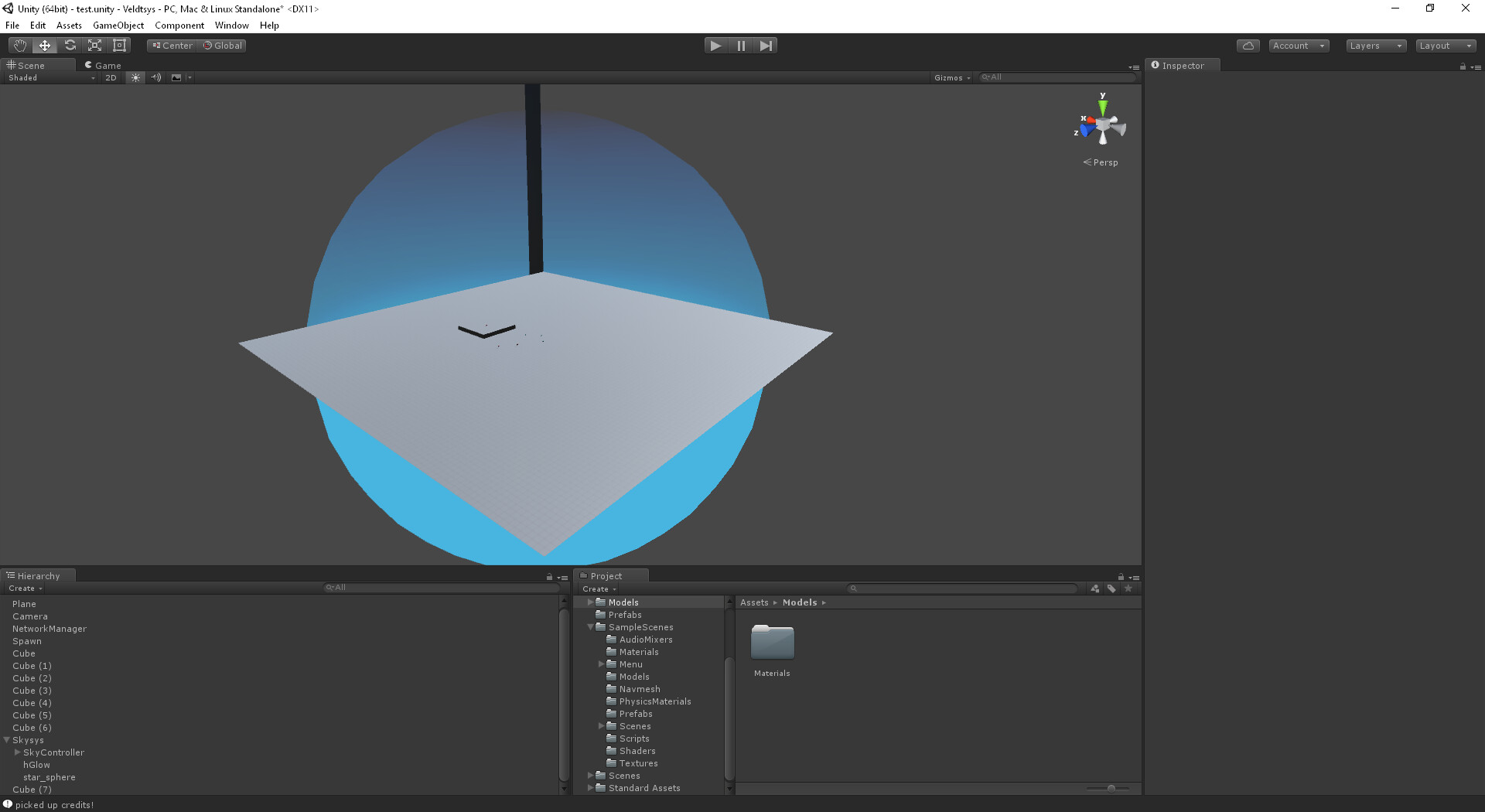Open Unity Cloud services via cloud icon
The width and height of the screenshot is (1485, 812).
pos(1248,45)
